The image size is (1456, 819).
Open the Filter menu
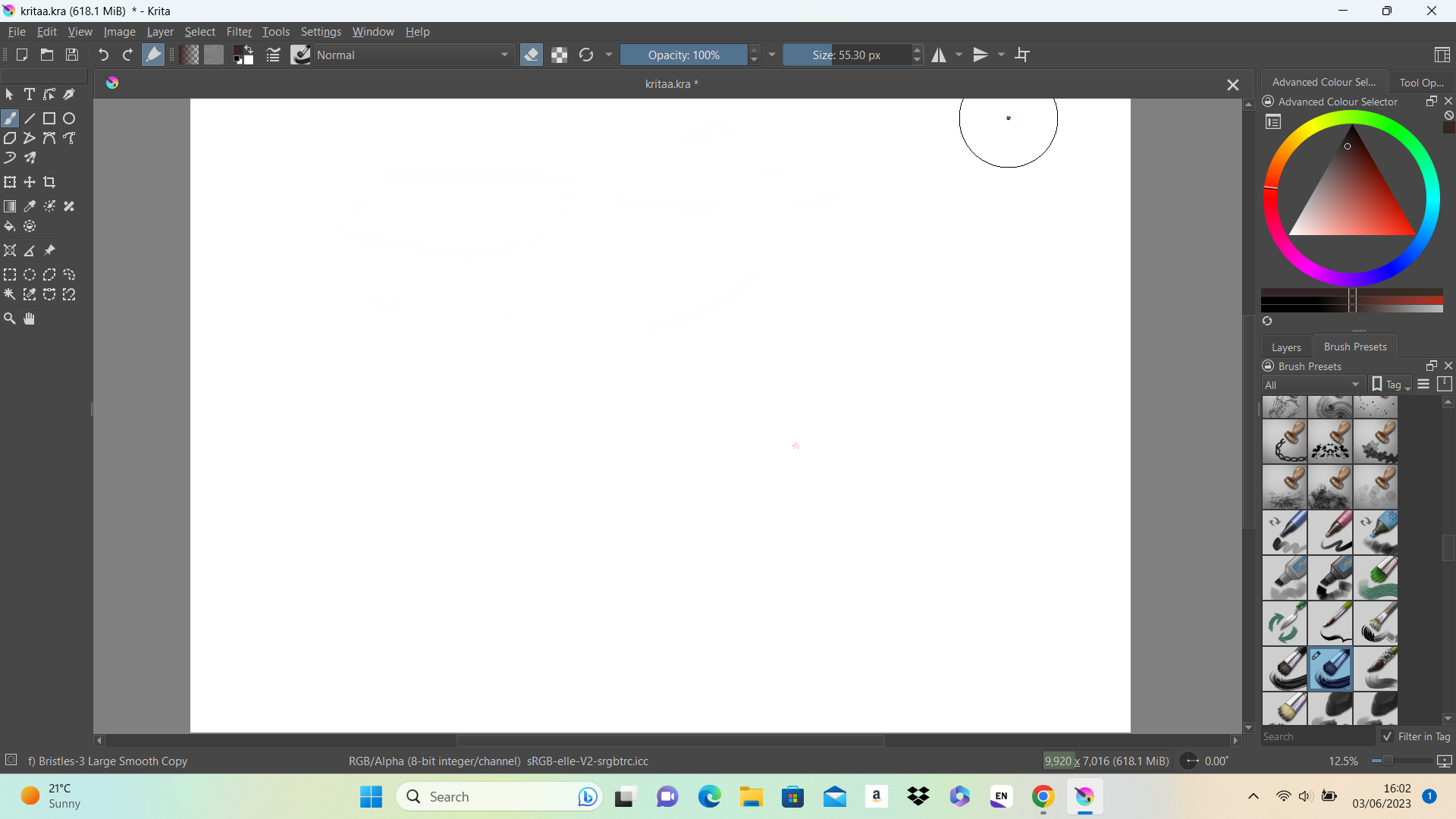coord(239,31)
